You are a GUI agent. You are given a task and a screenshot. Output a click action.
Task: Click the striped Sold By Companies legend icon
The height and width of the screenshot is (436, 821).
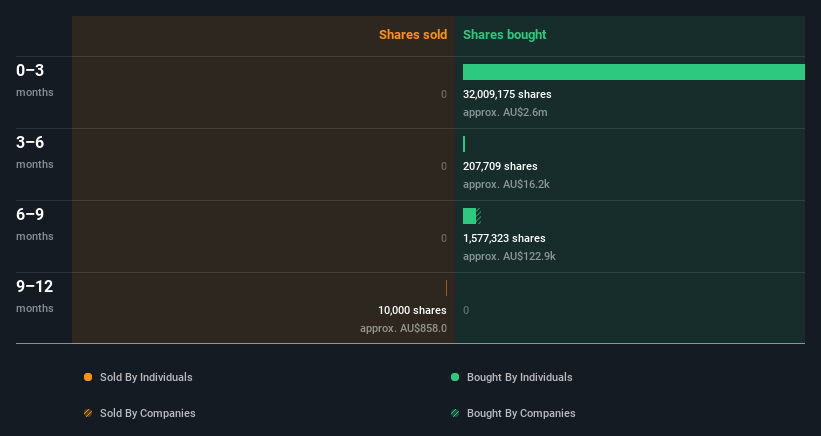click(88, 413)
